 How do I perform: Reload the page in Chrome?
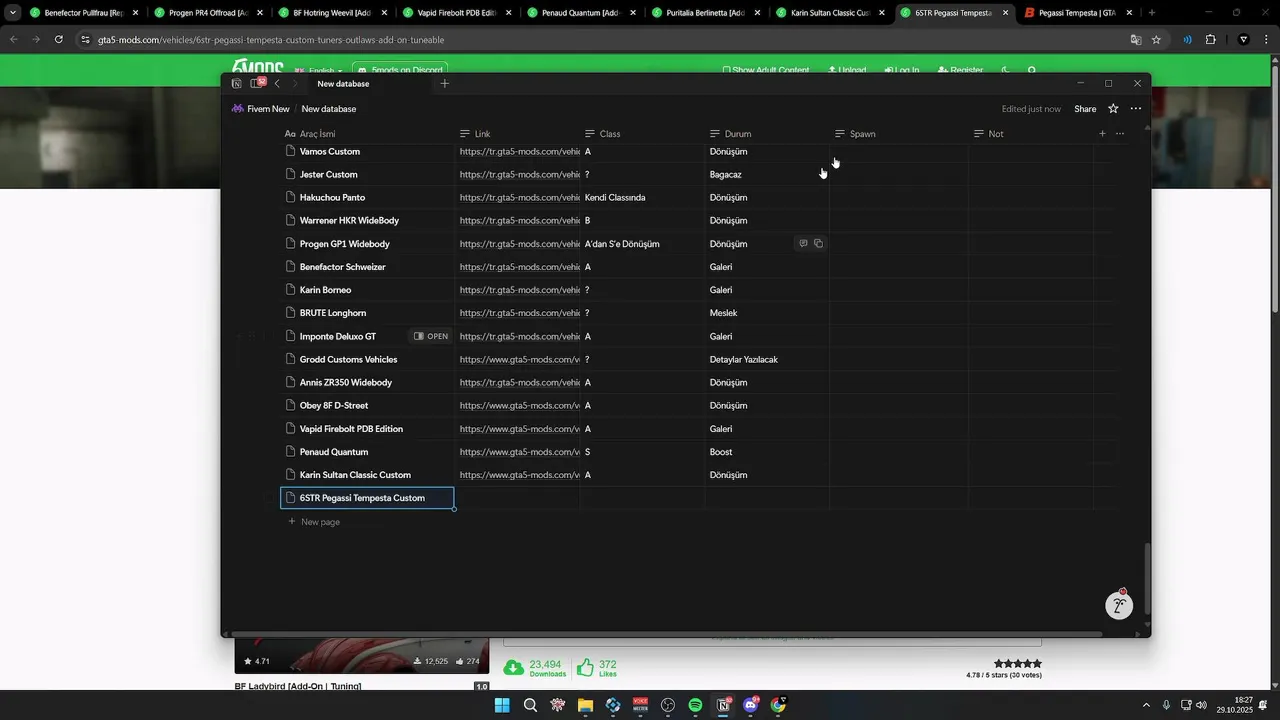click(x=59, y=40)
